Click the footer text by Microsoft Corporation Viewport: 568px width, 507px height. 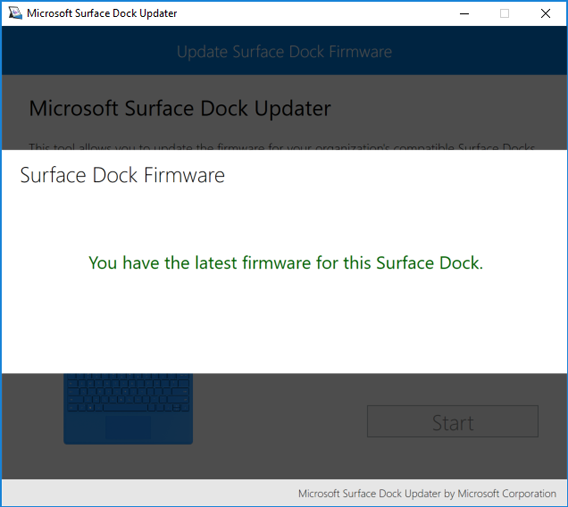pos(427,493)
